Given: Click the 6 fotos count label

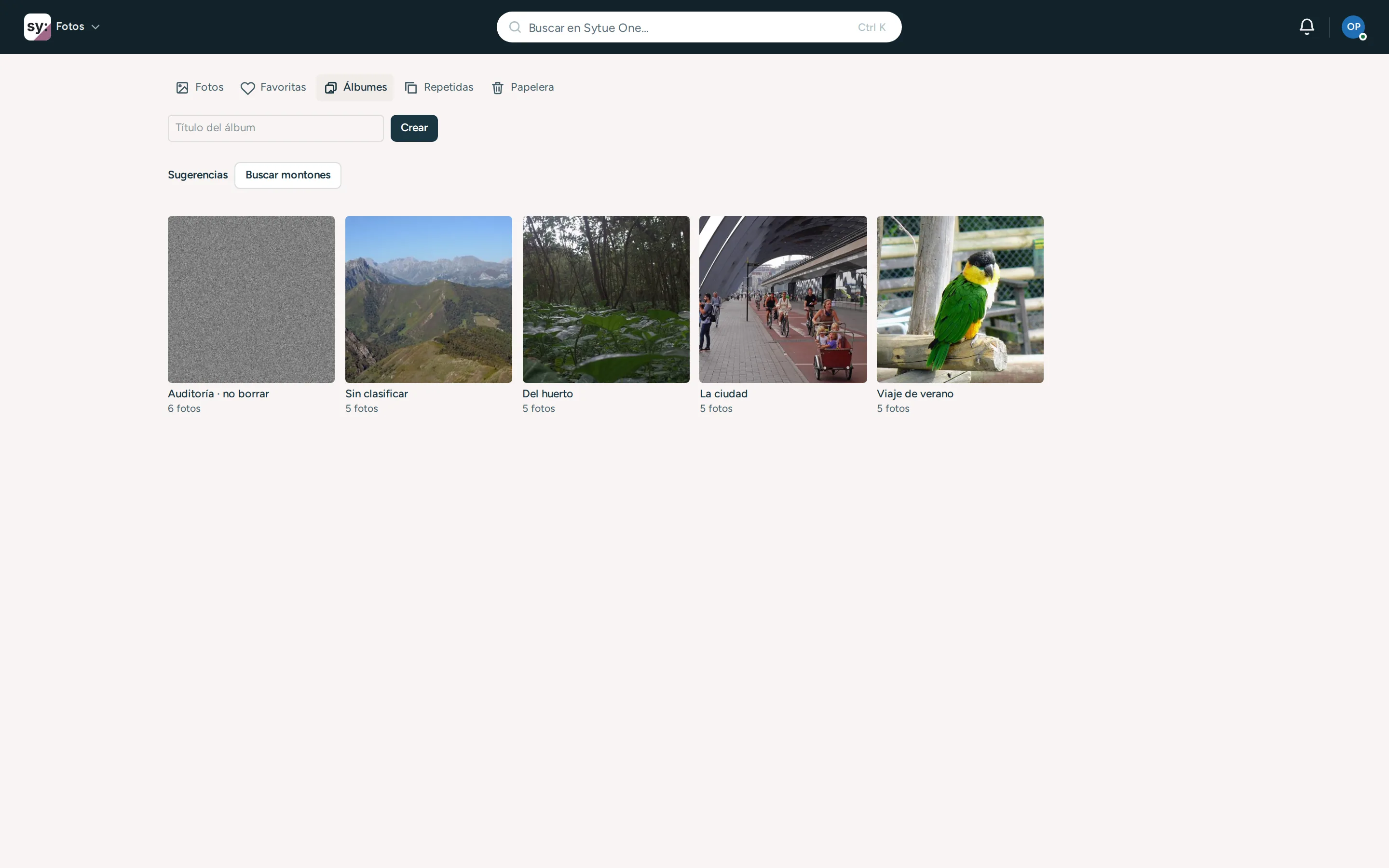Looking at the screenshot, I should pos(184,409).
